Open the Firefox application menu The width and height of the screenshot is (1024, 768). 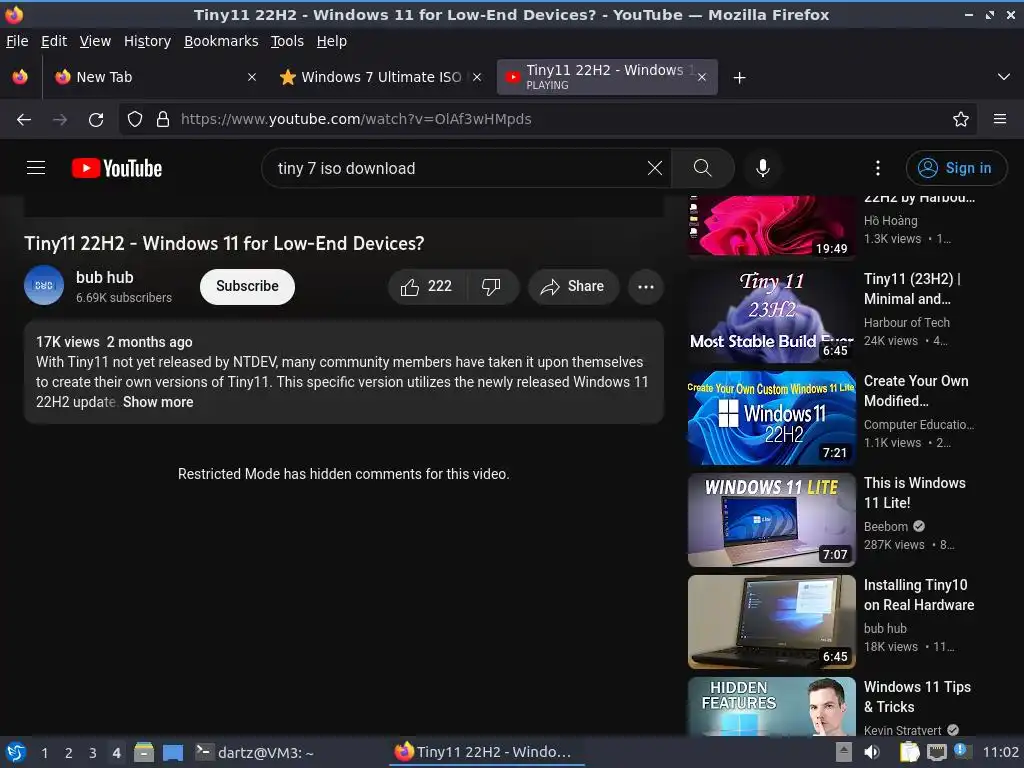[1000, 120]
